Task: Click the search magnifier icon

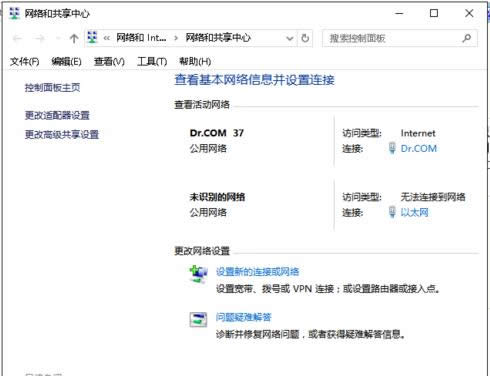Action: tap(467, 38)
